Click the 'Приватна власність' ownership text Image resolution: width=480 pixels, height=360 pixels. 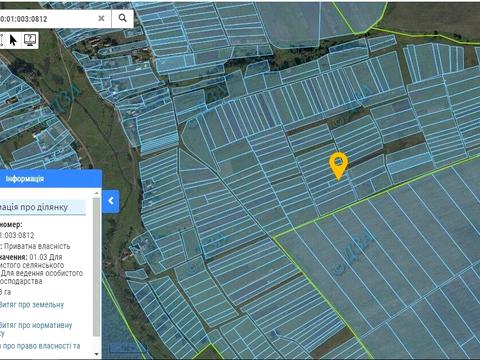click(x=37, y=246)
